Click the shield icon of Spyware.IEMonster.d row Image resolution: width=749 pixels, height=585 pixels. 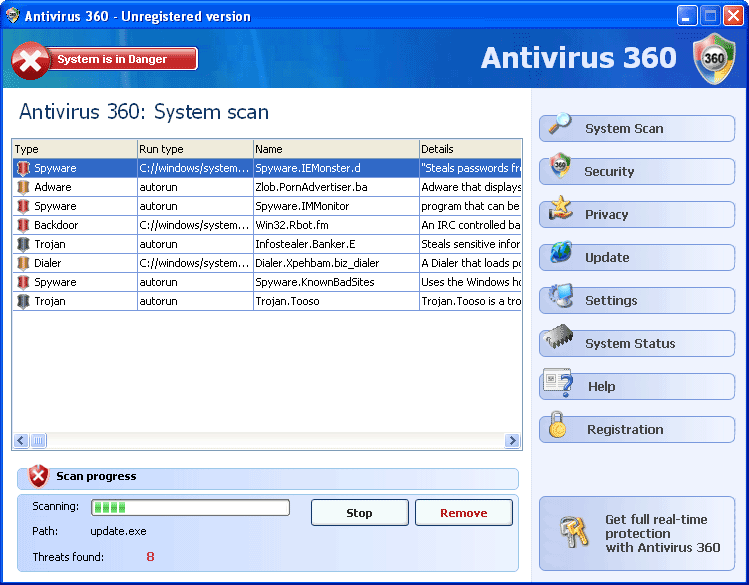point(23,168)
